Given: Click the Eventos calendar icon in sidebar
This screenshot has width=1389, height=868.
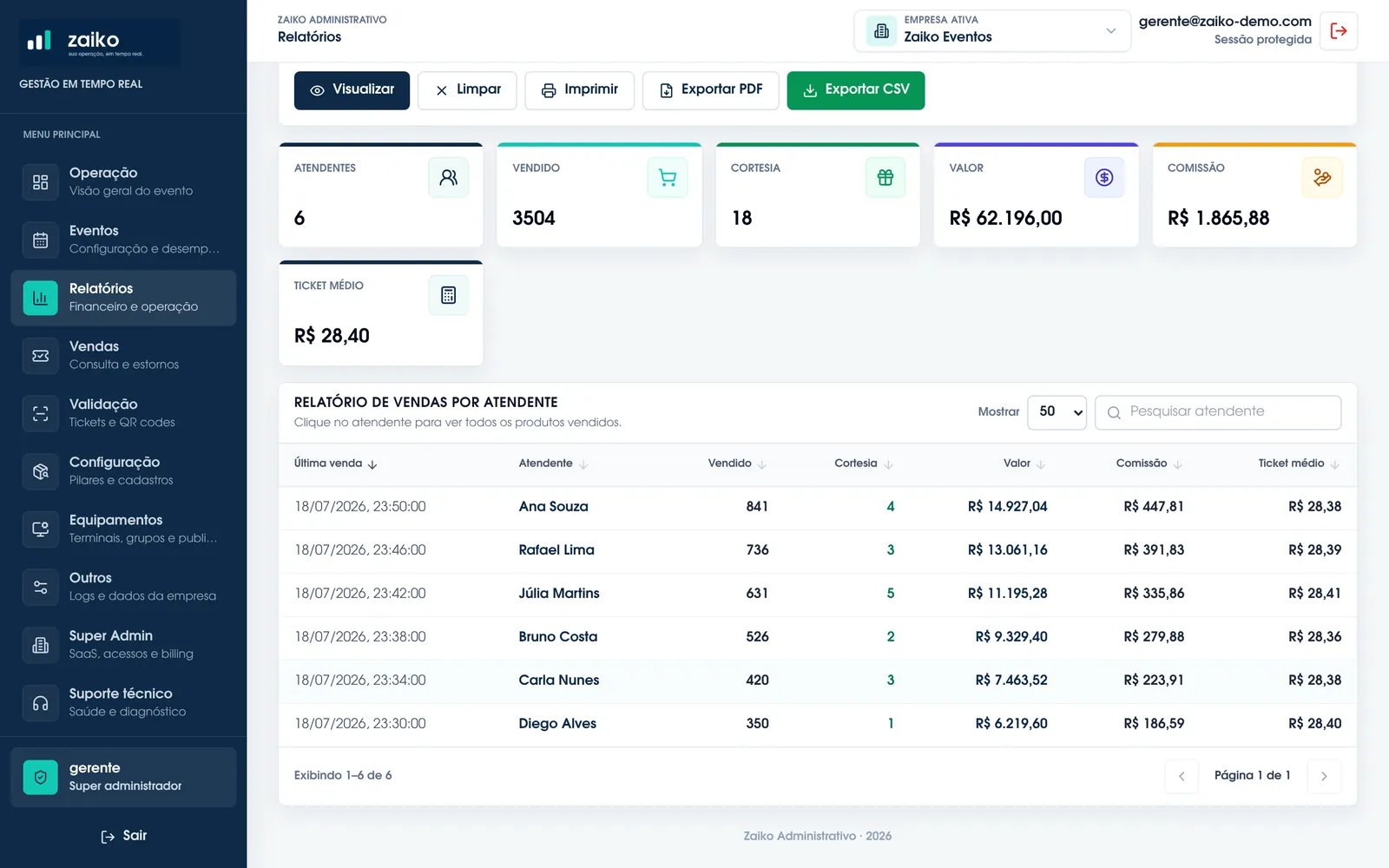Looking at the screenshot, I should click(x=41, y=240).
